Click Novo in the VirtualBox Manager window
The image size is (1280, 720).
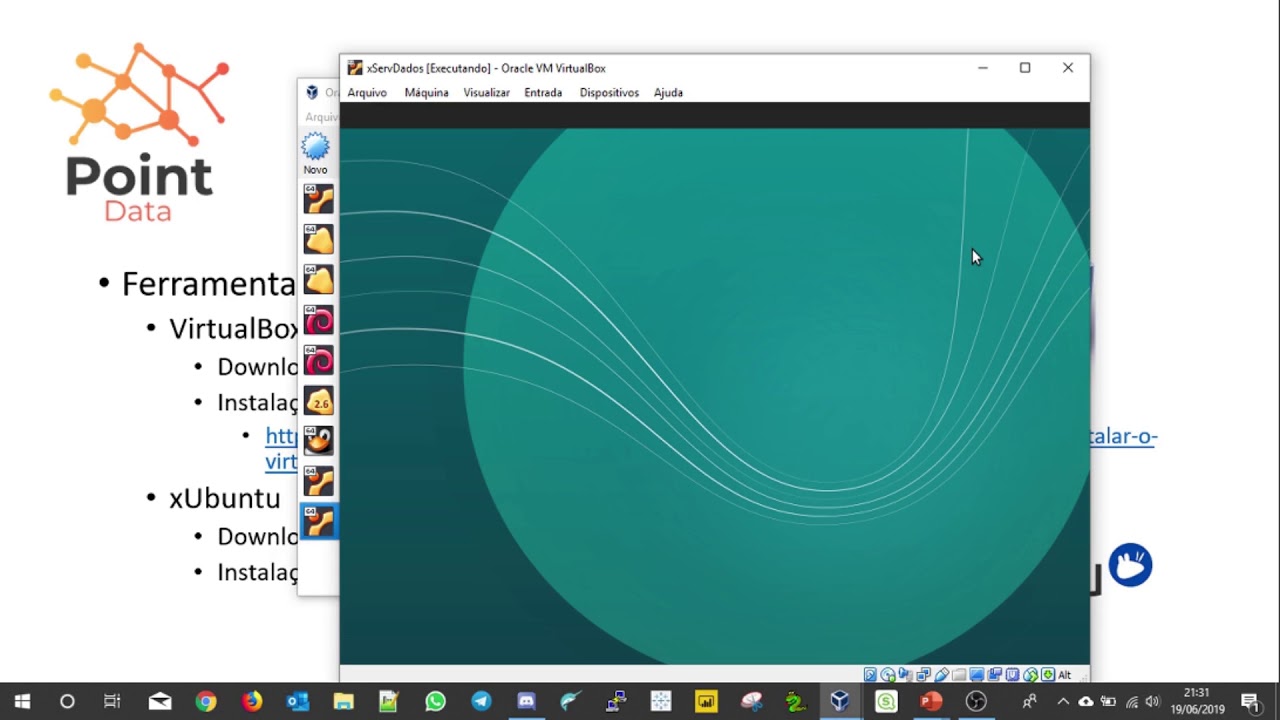coord(316,154)
